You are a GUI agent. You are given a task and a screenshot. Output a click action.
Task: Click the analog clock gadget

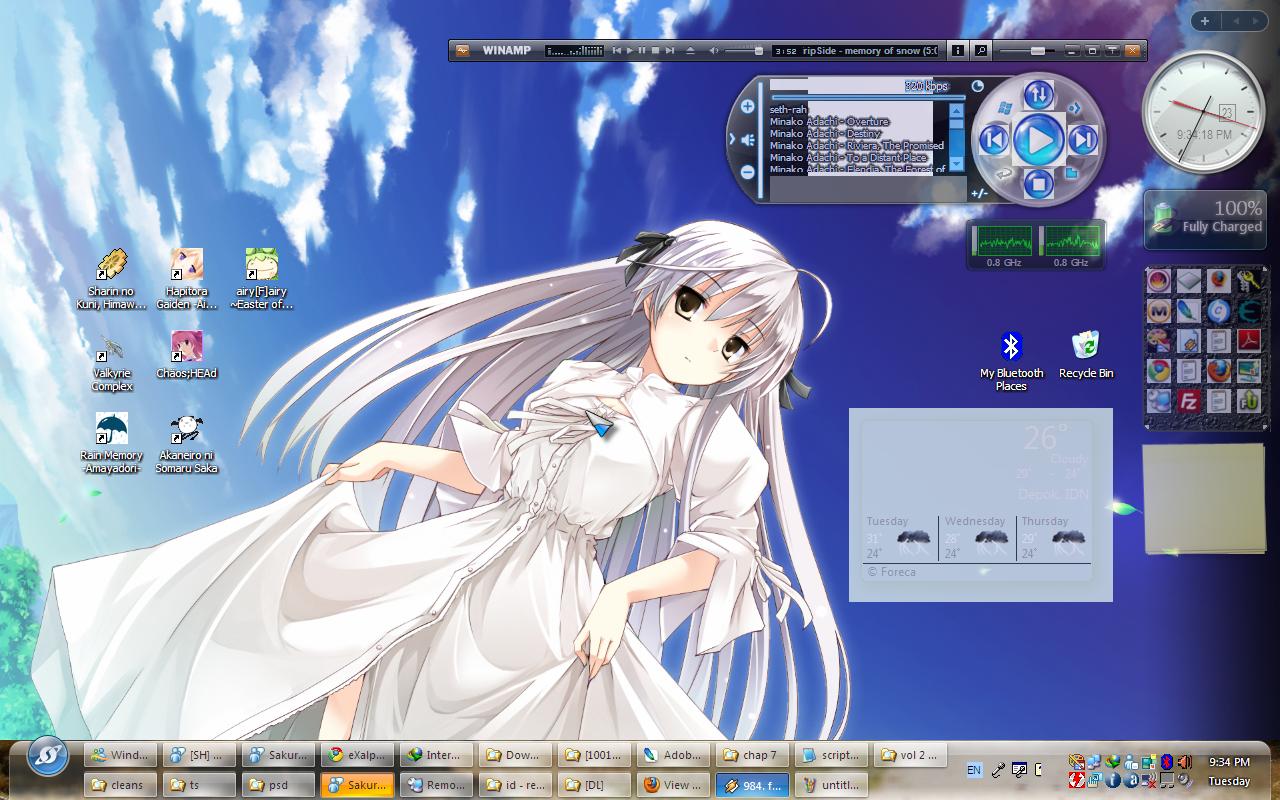click(x=1204, y=113)
